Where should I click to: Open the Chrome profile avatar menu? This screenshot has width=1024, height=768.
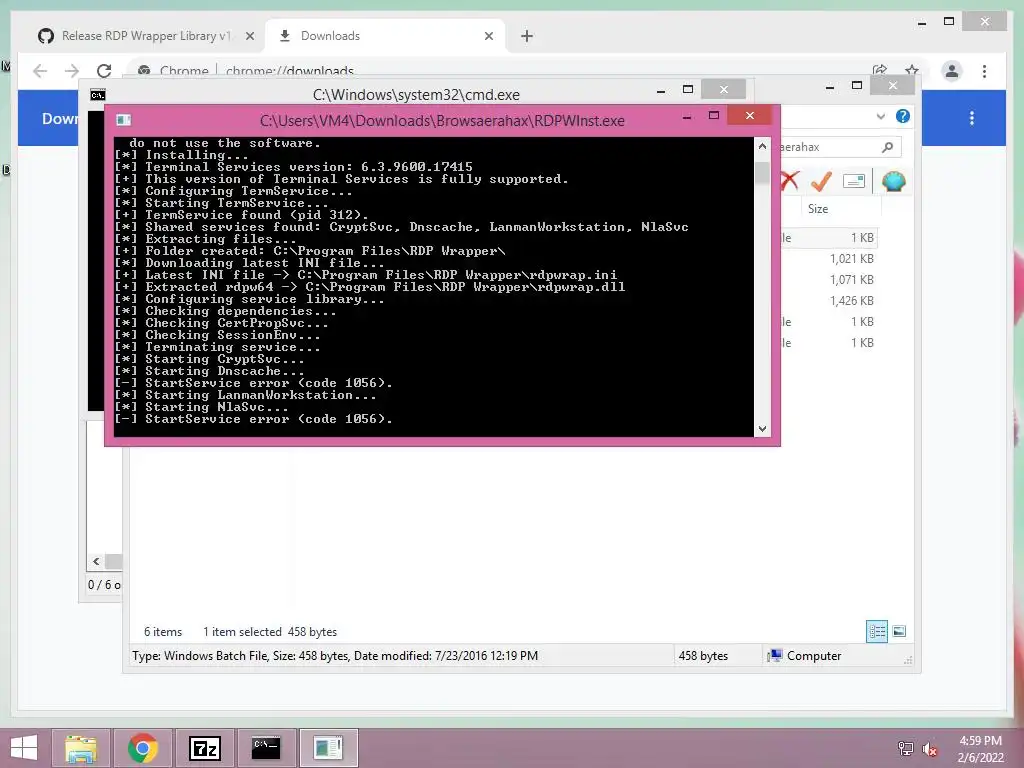(x=952, y=71)
